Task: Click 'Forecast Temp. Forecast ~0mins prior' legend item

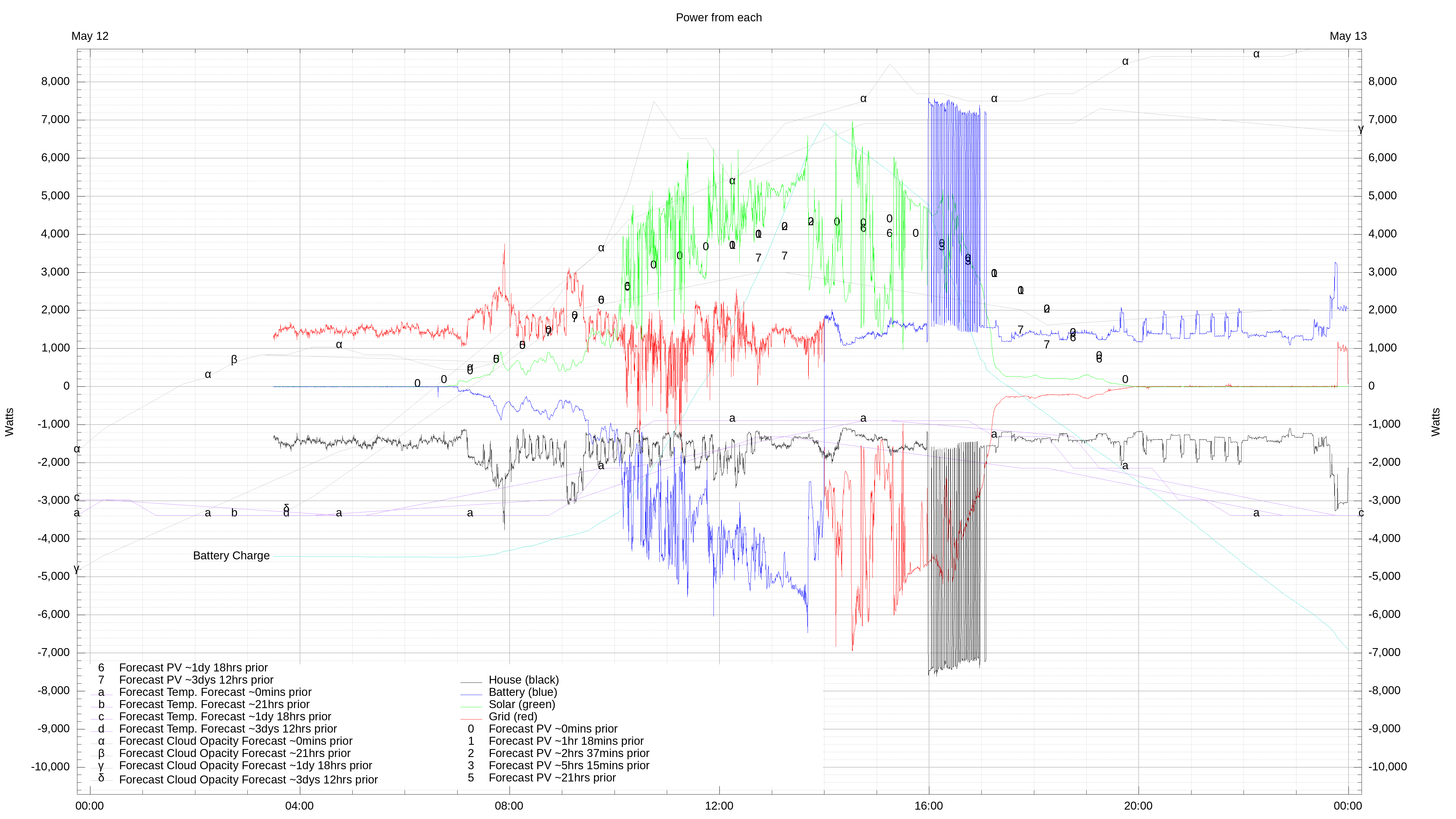Action: (x=215, y=692)
